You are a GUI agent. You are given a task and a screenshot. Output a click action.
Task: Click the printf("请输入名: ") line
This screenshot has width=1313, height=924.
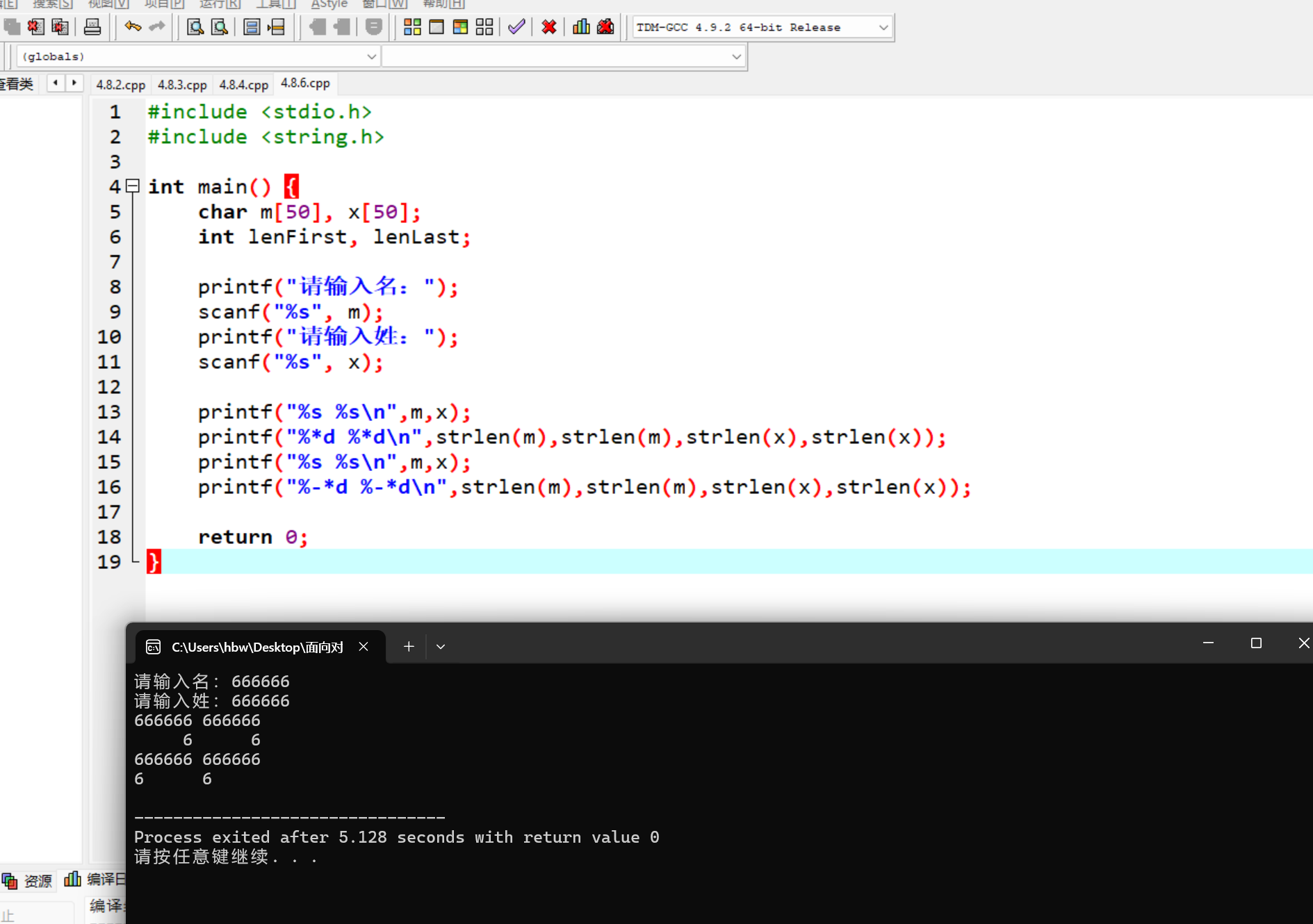coord(328,287)
